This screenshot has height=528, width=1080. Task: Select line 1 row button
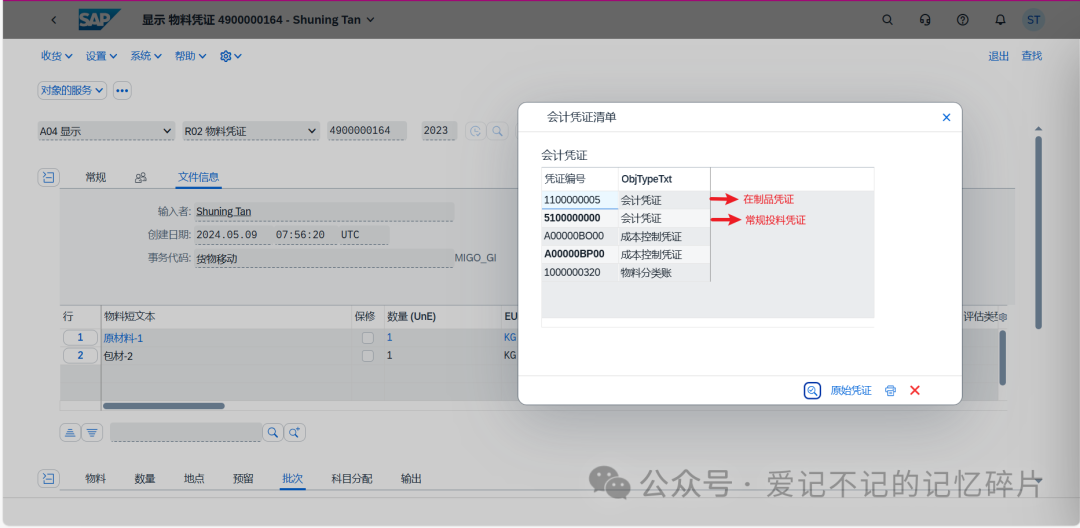(x=81, y=338)
